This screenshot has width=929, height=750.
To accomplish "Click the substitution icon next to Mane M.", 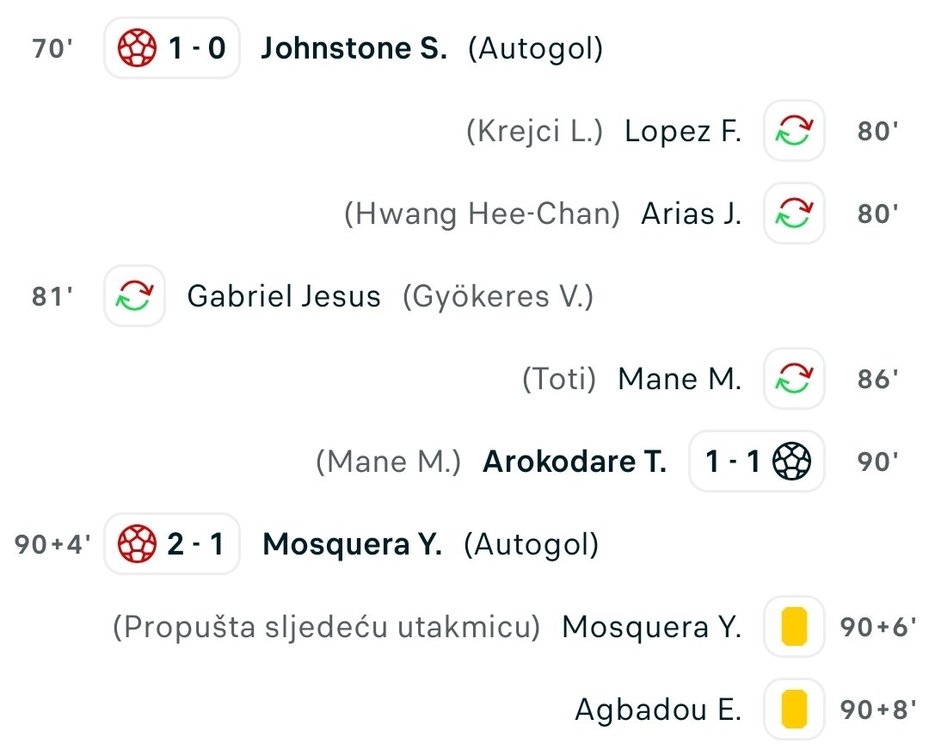I will click(794, 379).
